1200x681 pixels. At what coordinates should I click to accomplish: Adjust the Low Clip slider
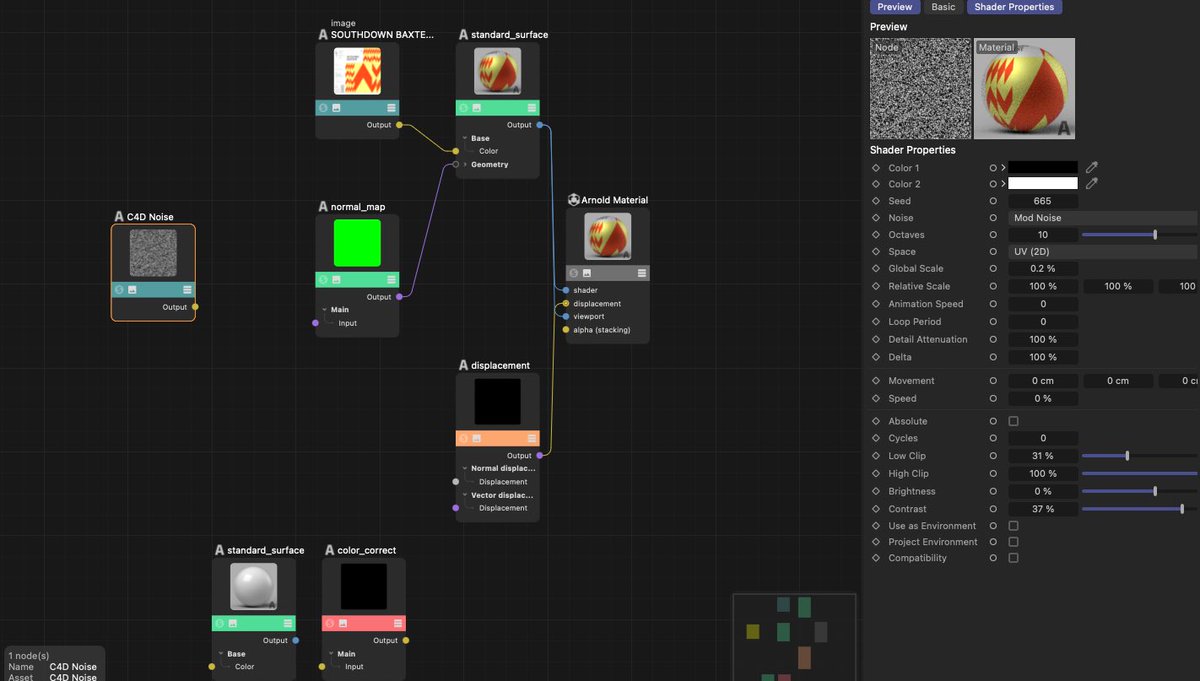click(x=1139, y=456)
